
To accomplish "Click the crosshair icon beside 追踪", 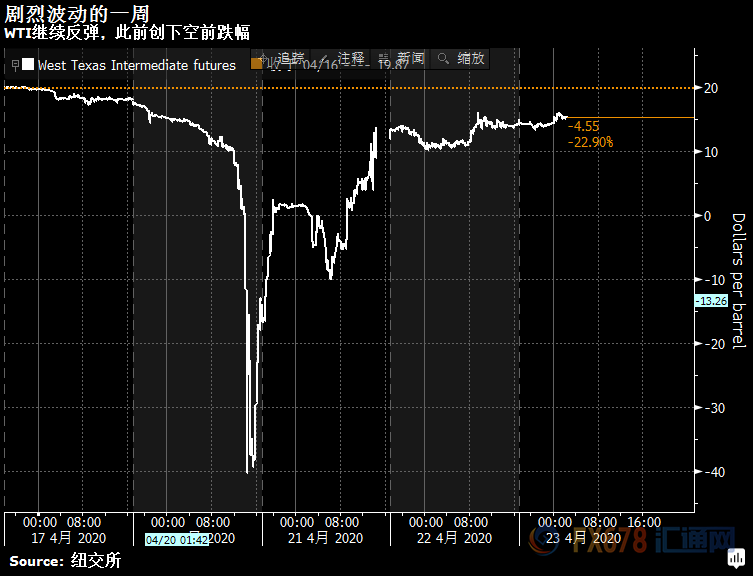I will (x=264, y=59).
